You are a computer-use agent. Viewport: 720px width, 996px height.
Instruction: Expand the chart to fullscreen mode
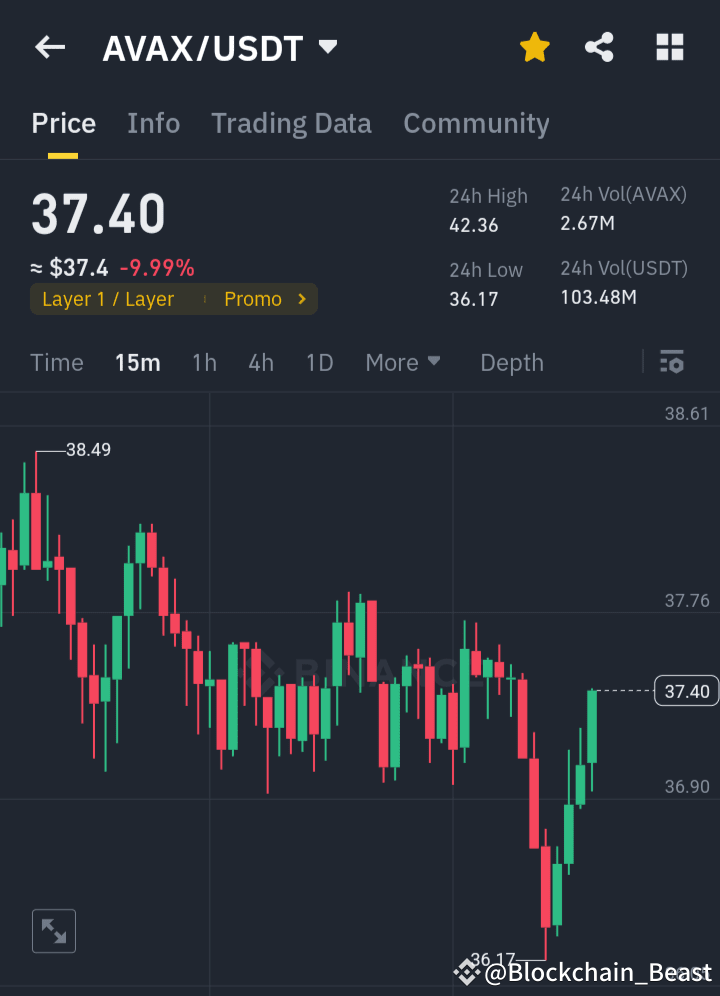tap(53, 930)
